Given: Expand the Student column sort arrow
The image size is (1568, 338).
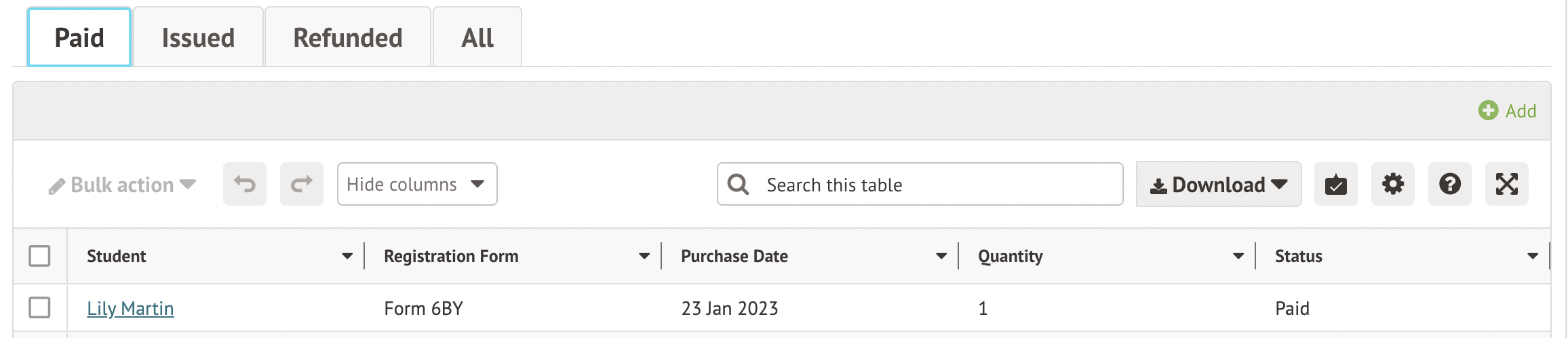Looking at the screenshot, I should coord(347,256).
